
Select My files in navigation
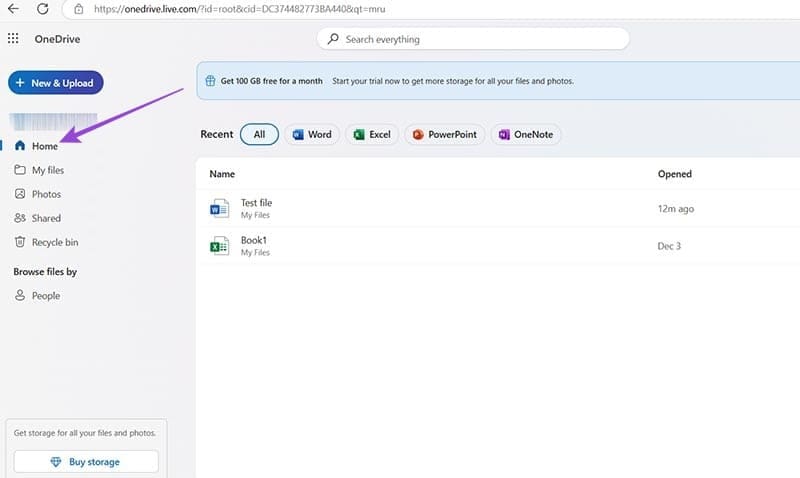pos(47,170)
